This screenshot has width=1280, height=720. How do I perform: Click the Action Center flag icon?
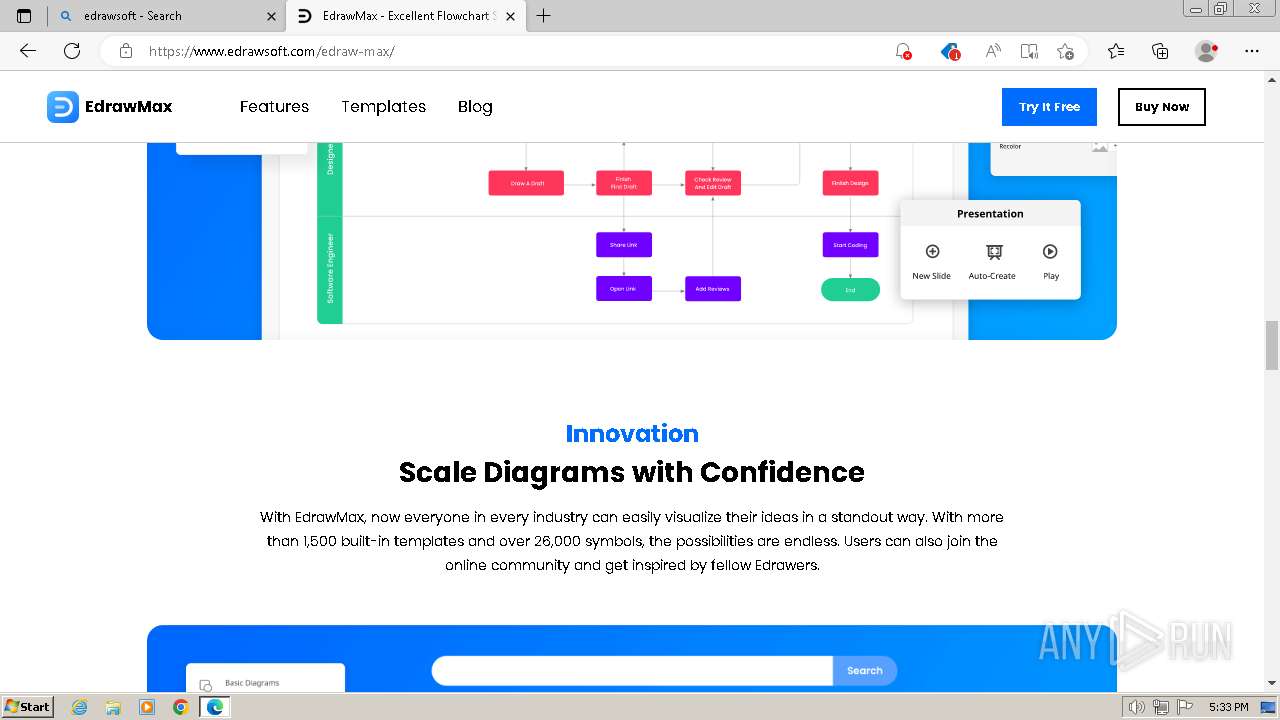(1184, 707)
